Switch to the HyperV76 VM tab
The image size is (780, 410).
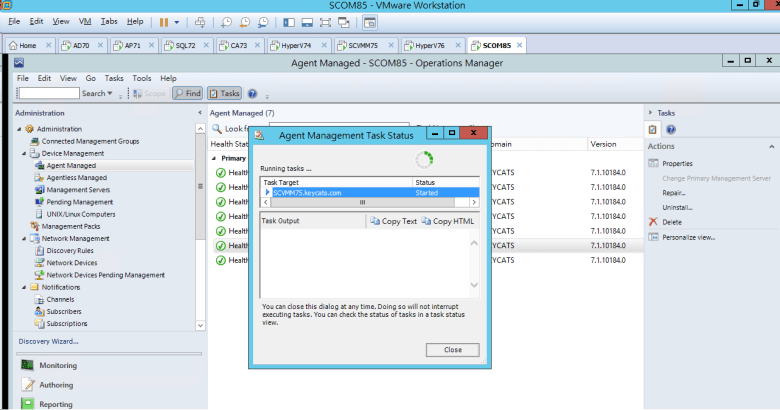pos(435,45)
